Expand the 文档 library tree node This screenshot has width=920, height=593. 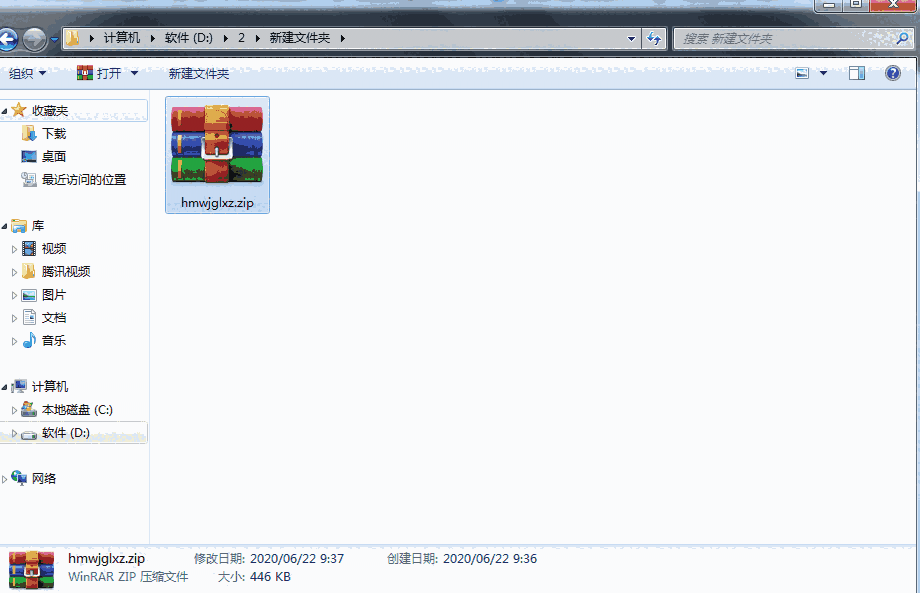coord(14,317)
